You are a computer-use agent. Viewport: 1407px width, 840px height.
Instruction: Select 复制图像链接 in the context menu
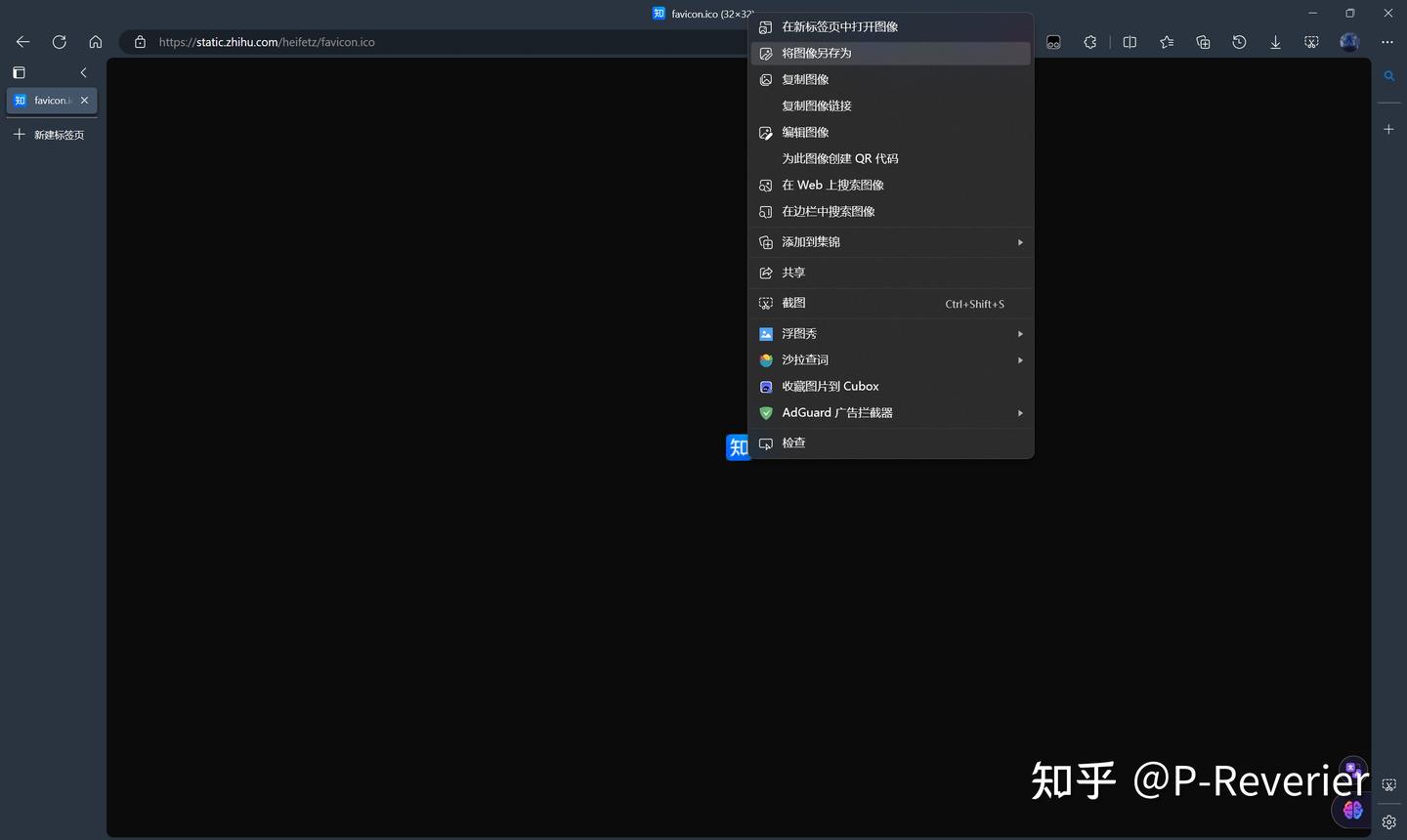click(x=816, y=105)
